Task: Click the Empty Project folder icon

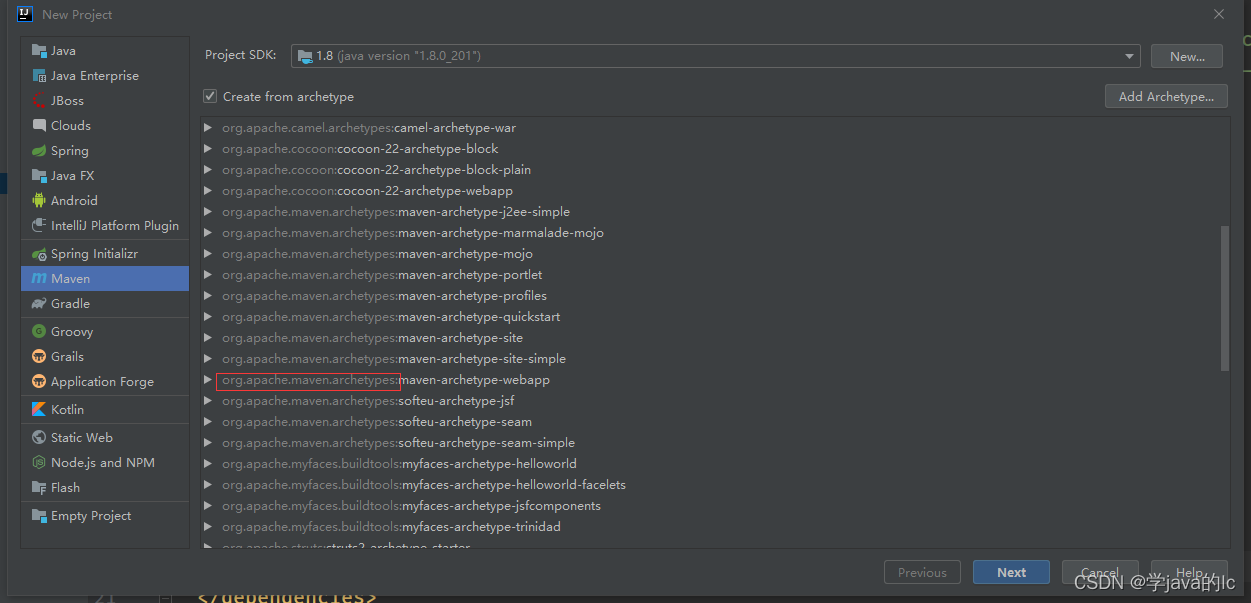Action: (39, 516)
